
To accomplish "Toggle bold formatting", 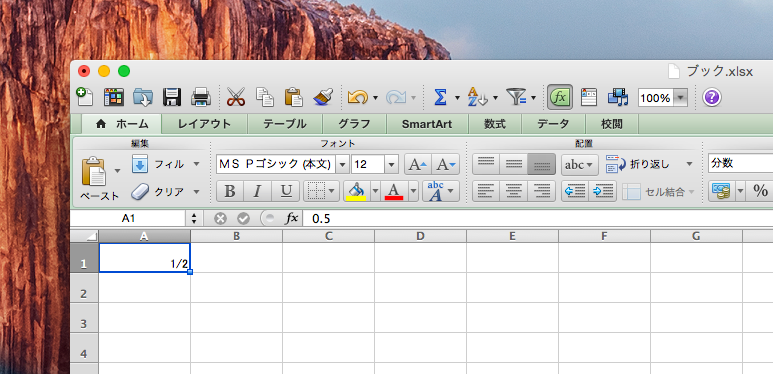I will [230, 191].
